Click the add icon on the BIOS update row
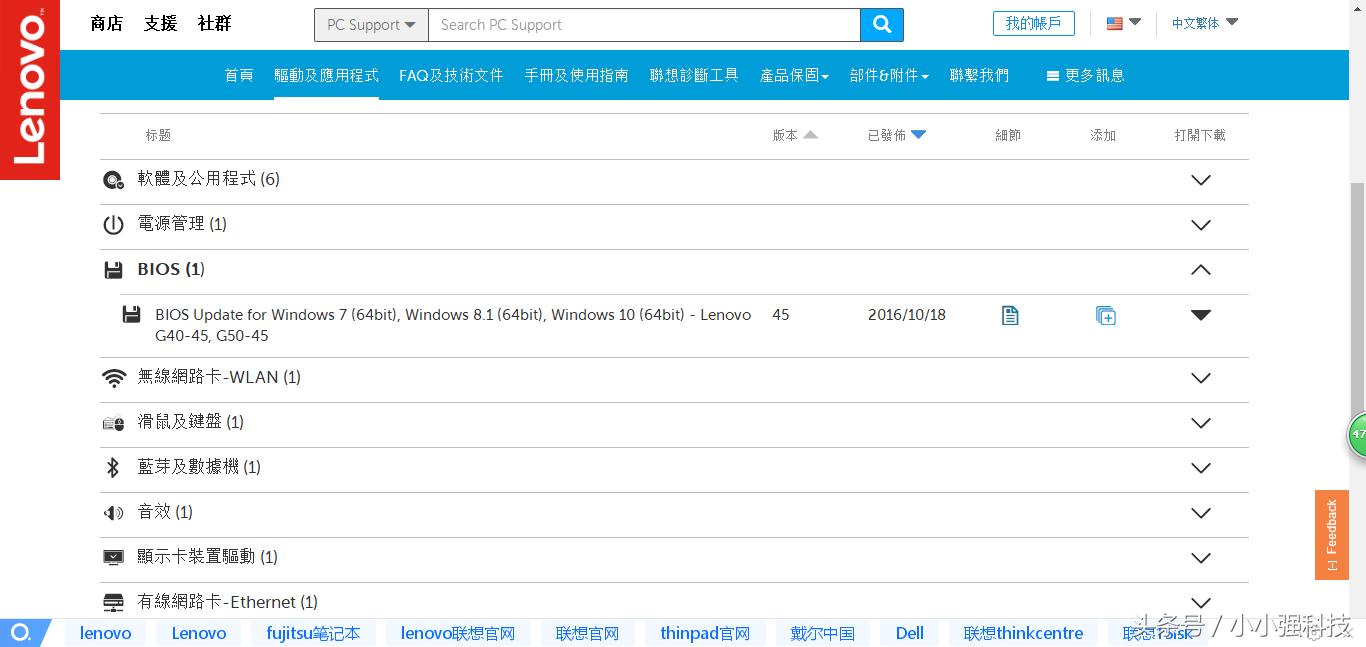This screenshot has width=1366, height=647. click(1105, 314)
